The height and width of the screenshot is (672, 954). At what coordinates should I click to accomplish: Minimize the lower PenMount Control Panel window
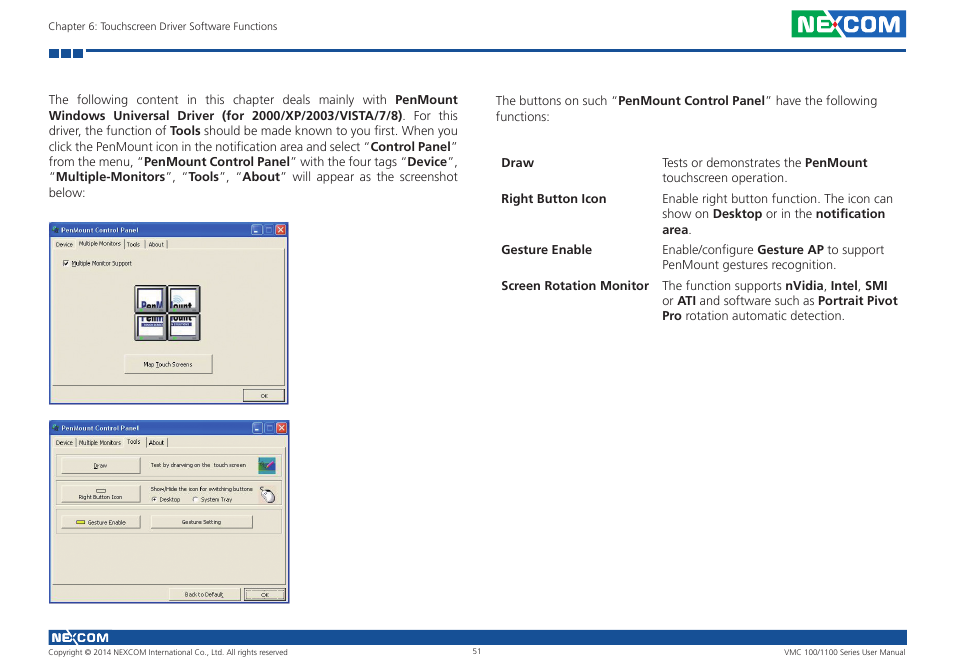(x=257, y=428)
